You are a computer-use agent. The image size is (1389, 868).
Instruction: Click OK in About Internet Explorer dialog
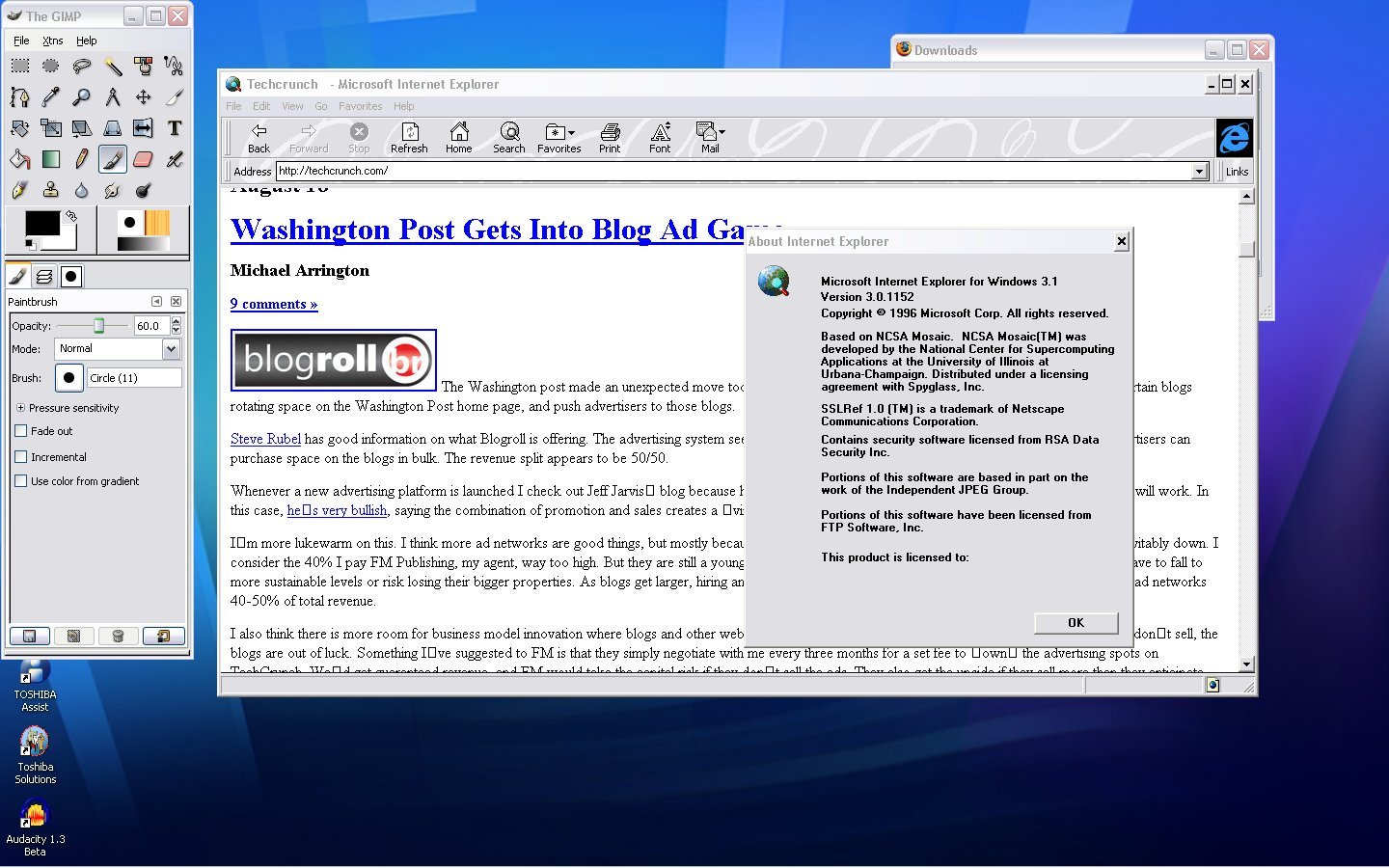coord(1076,623)
